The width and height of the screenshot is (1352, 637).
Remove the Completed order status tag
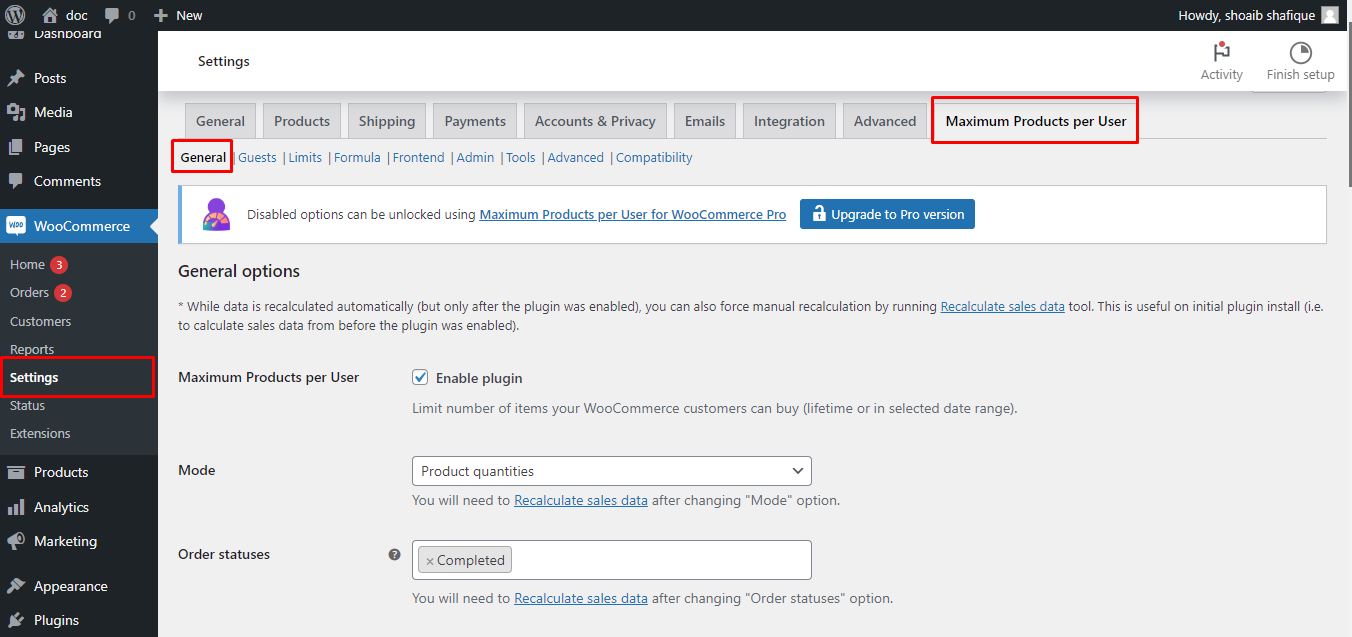click(x=430, y=561)
